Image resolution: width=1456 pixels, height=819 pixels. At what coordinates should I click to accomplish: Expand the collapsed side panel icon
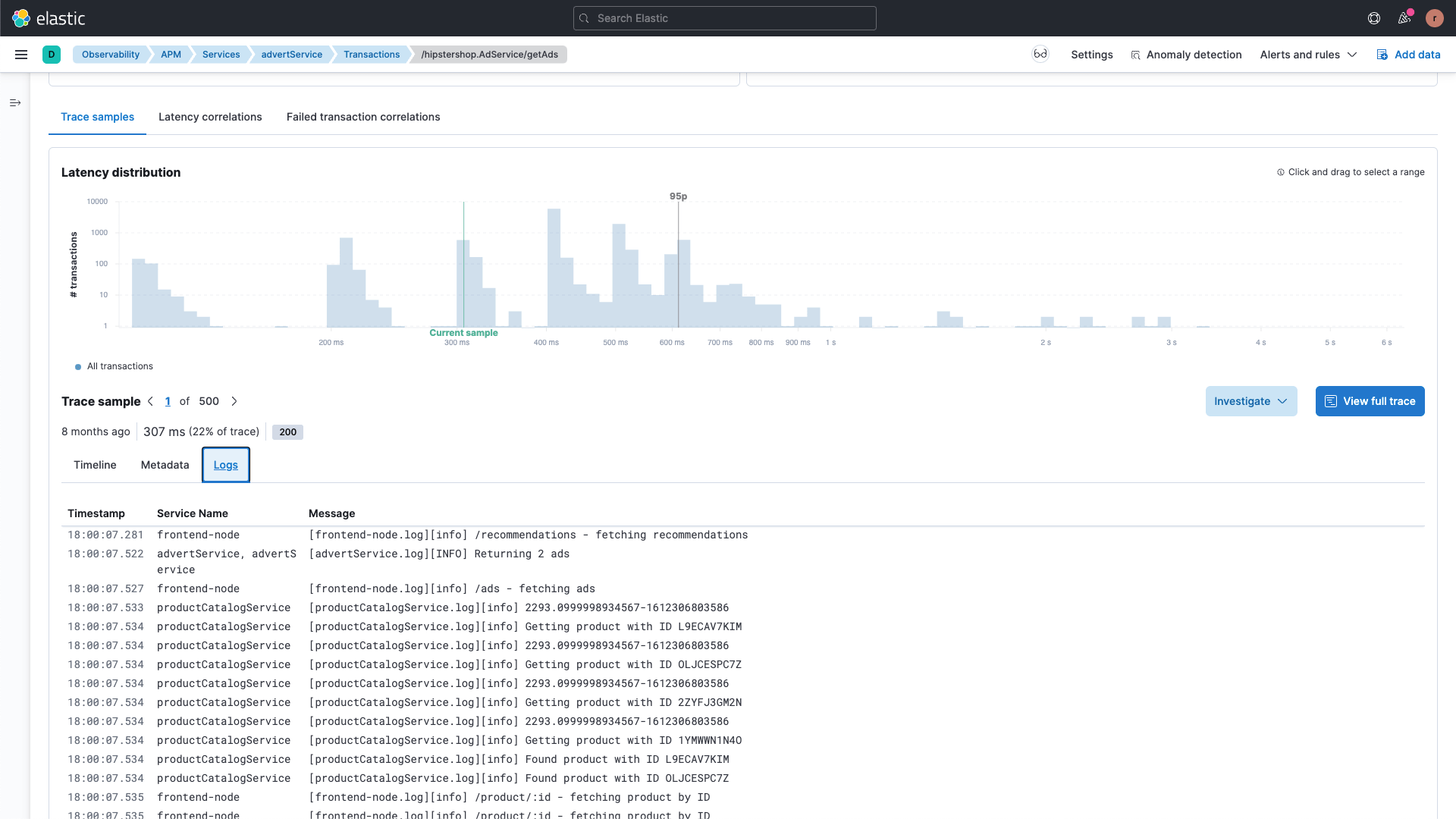(x=15, y=102)
